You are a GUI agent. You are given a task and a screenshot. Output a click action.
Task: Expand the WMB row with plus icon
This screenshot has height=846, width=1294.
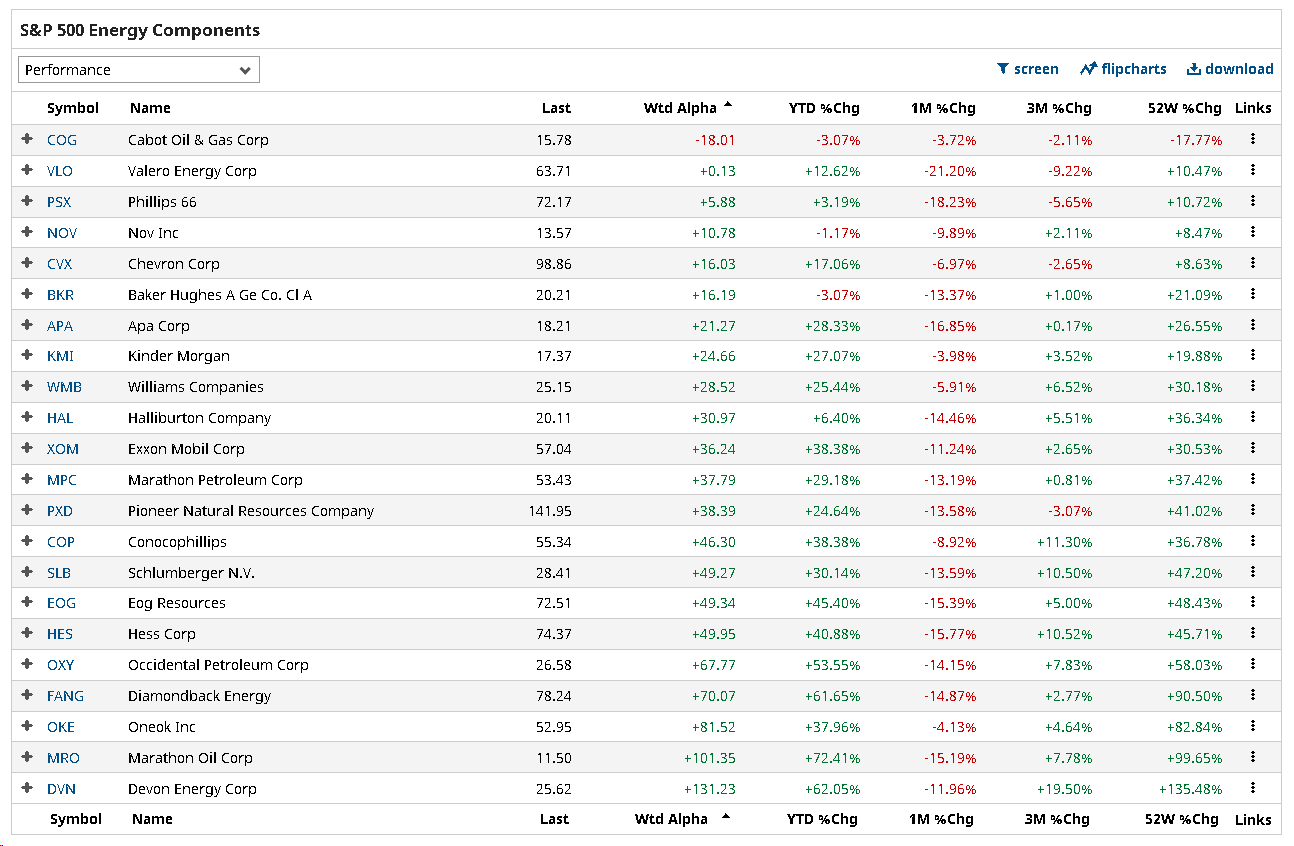pos(27,387)
